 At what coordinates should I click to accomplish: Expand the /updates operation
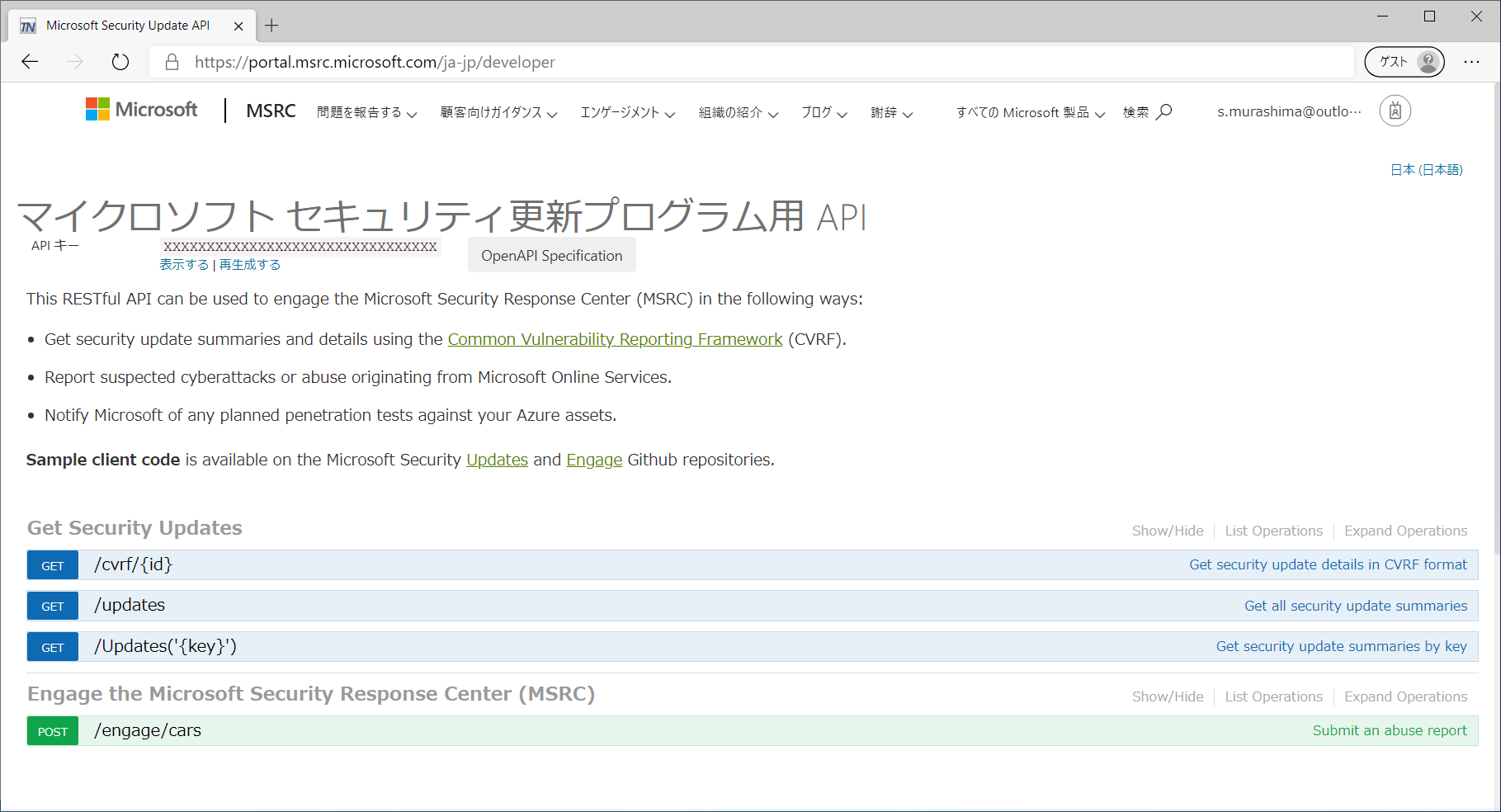click(x=130, y=605)
